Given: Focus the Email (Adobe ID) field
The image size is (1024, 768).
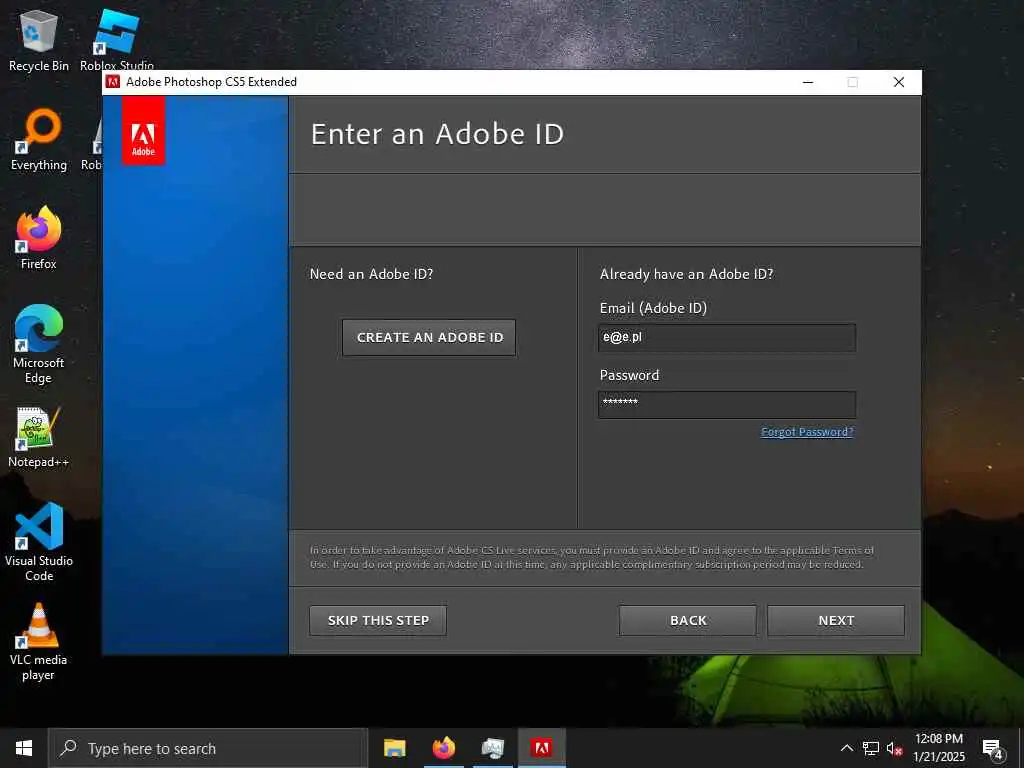Looking at the screenshot, I should pos(727,338).
